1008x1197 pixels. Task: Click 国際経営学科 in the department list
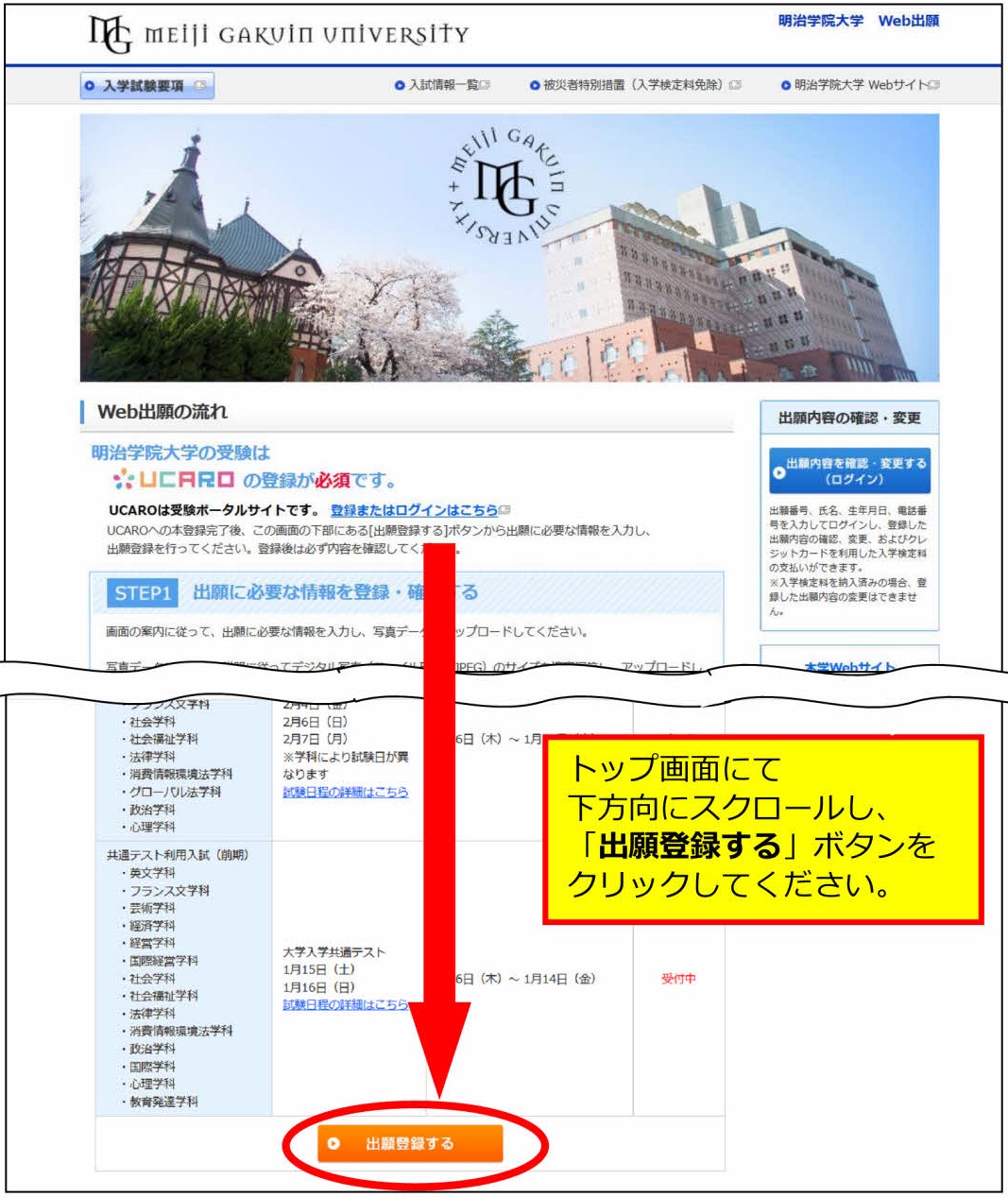point(163,961)
